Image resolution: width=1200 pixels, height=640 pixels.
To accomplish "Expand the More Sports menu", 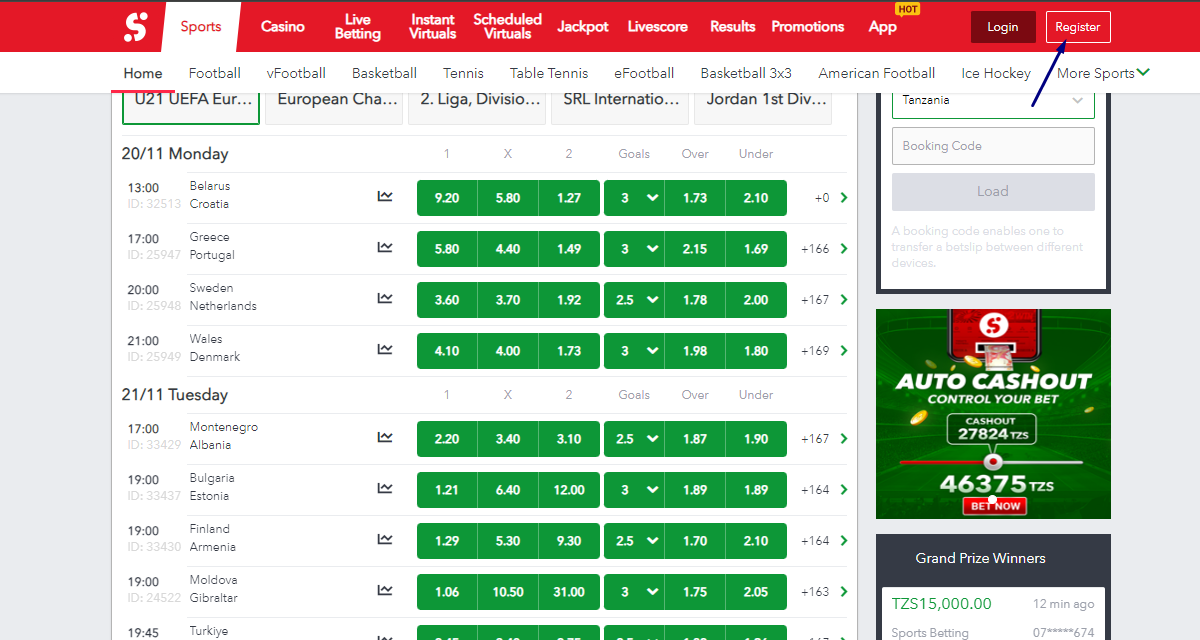I will point(1103,73).
